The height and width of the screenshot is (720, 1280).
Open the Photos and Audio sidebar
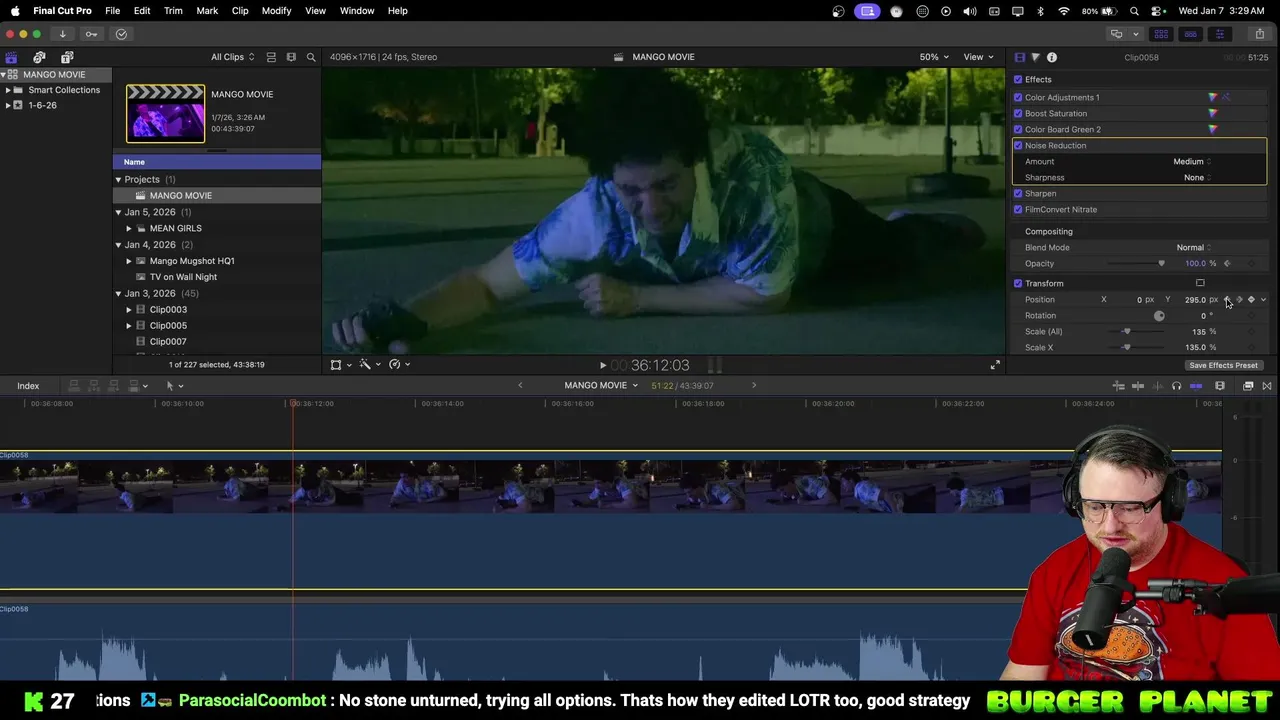coord(39,57)
